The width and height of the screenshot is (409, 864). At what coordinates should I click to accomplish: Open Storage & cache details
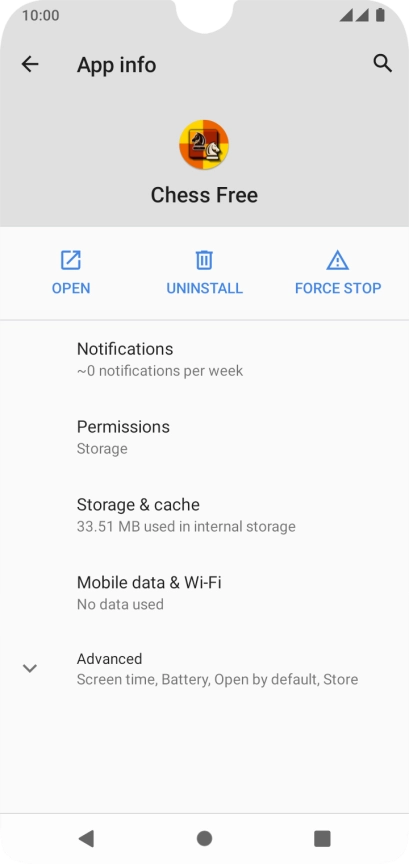point(204,515)
